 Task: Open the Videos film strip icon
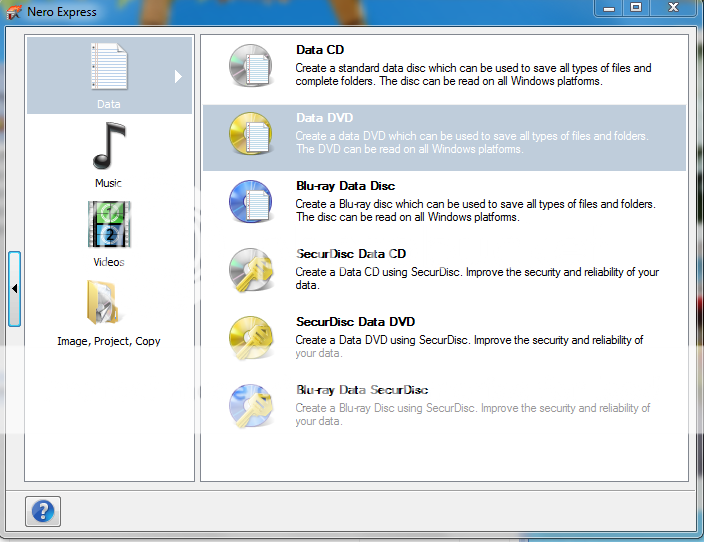[109, 224]
